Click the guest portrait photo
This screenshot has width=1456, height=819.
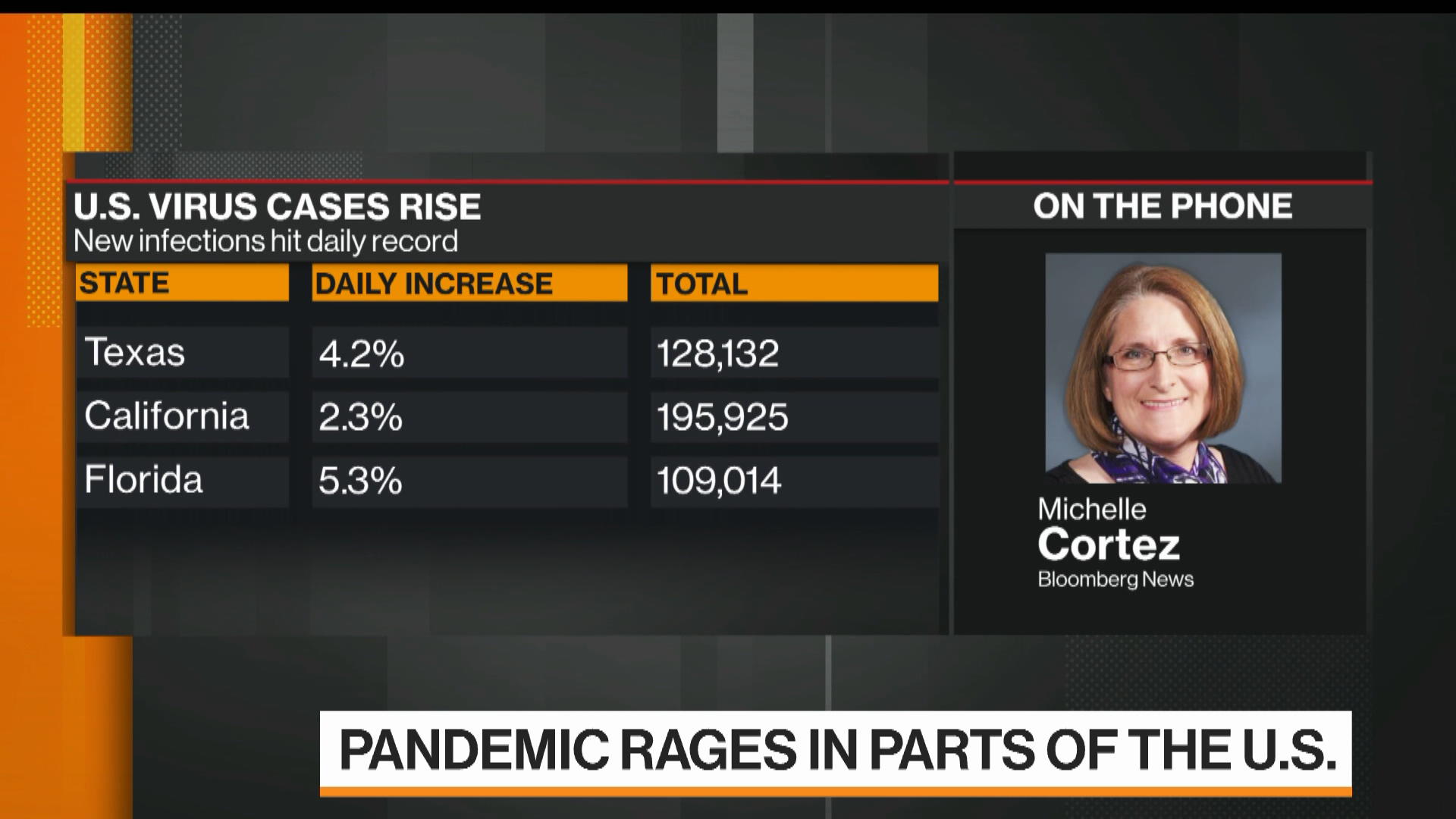1163,369
